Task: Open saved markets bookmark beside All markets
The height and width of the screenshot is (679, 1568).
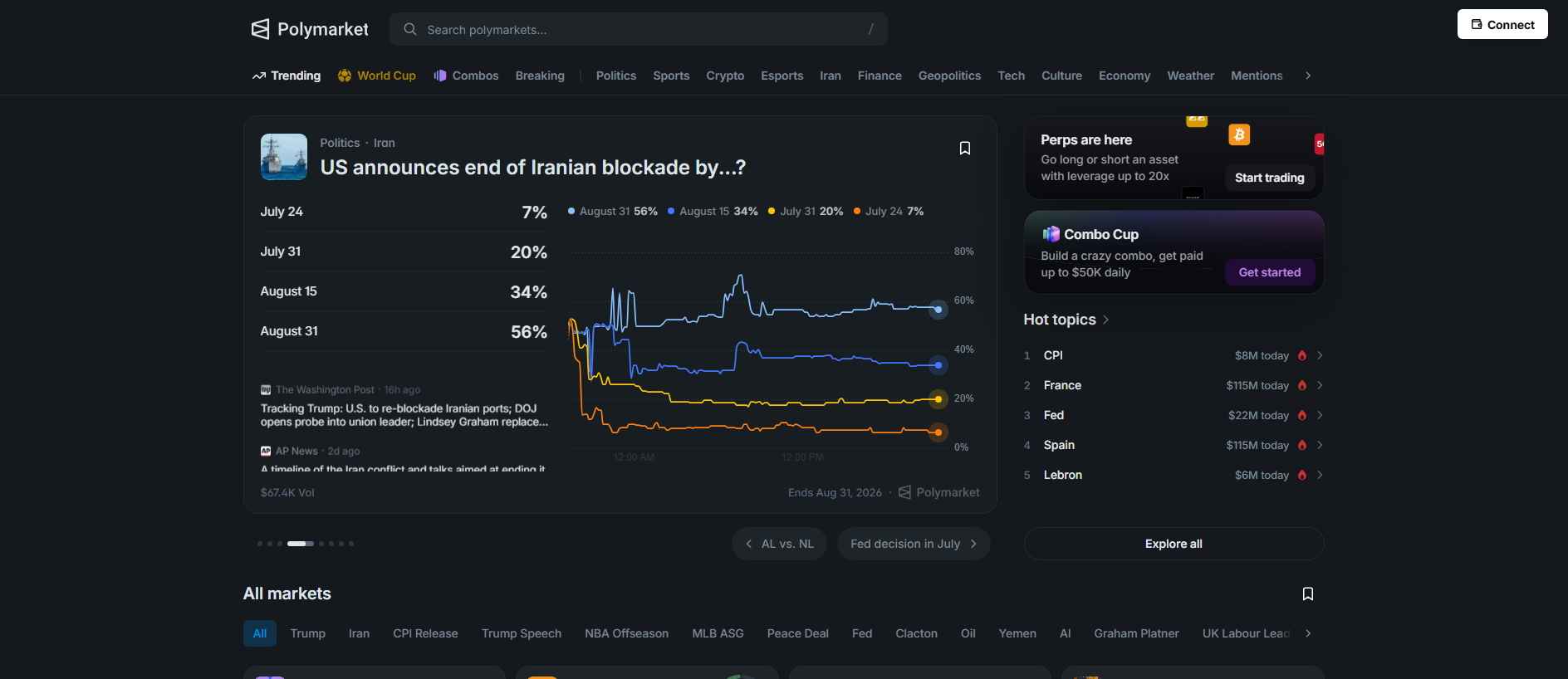Action: pos(1308,594)
